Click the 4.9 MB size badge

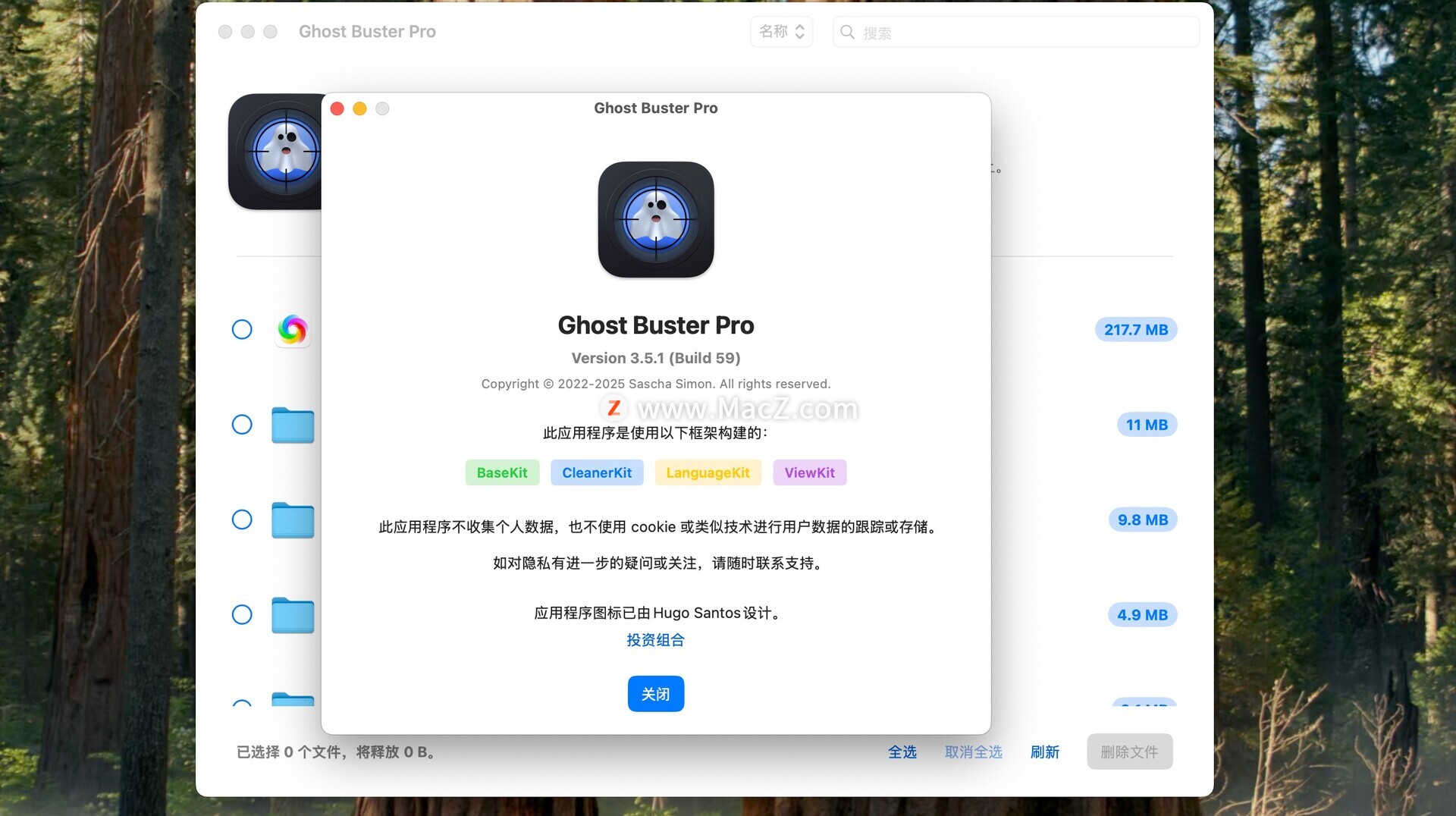click(1142, 615)
